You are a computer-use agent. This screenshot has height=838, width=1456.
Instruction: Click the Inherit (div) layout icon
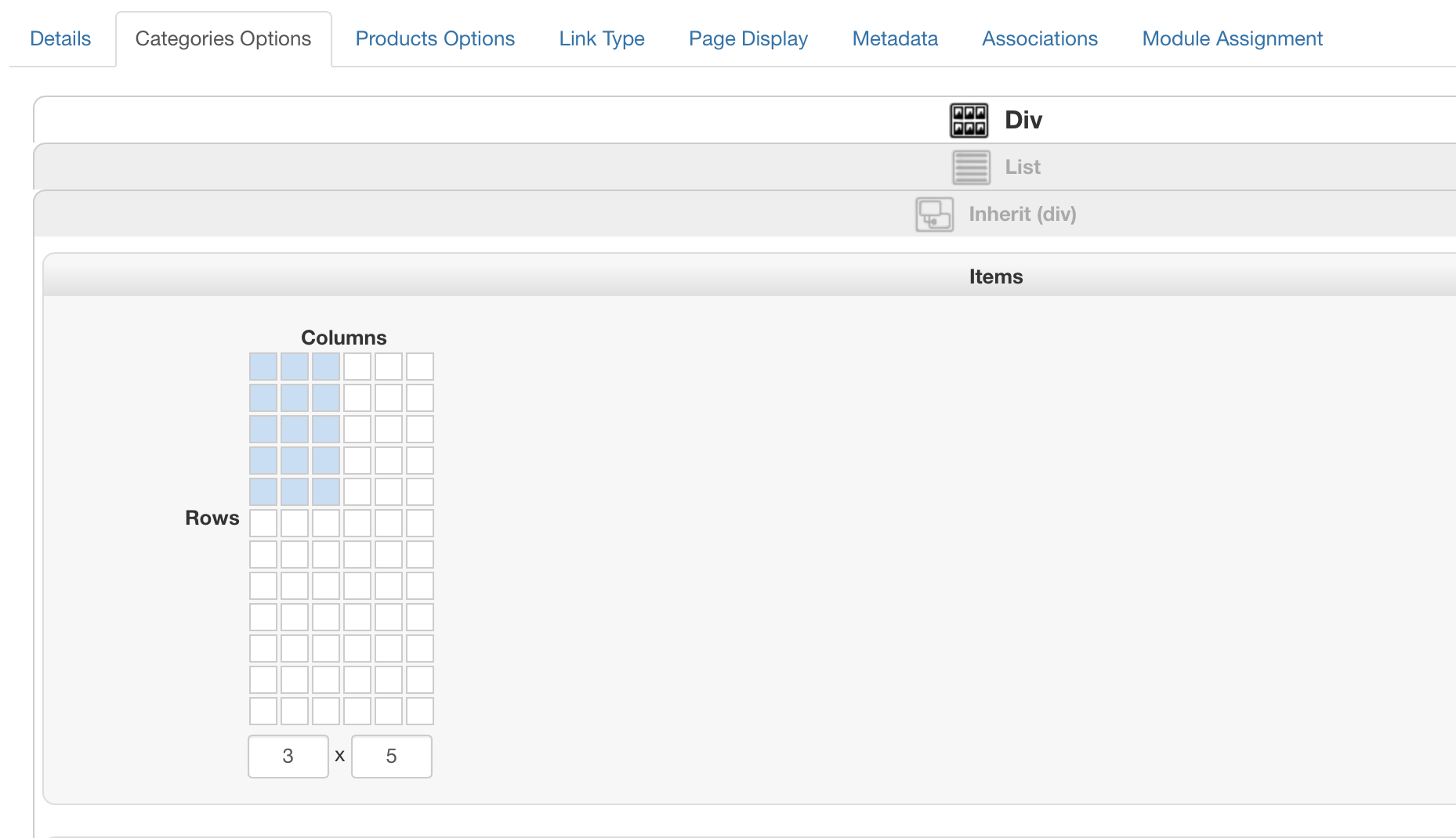tap(934, 215)
